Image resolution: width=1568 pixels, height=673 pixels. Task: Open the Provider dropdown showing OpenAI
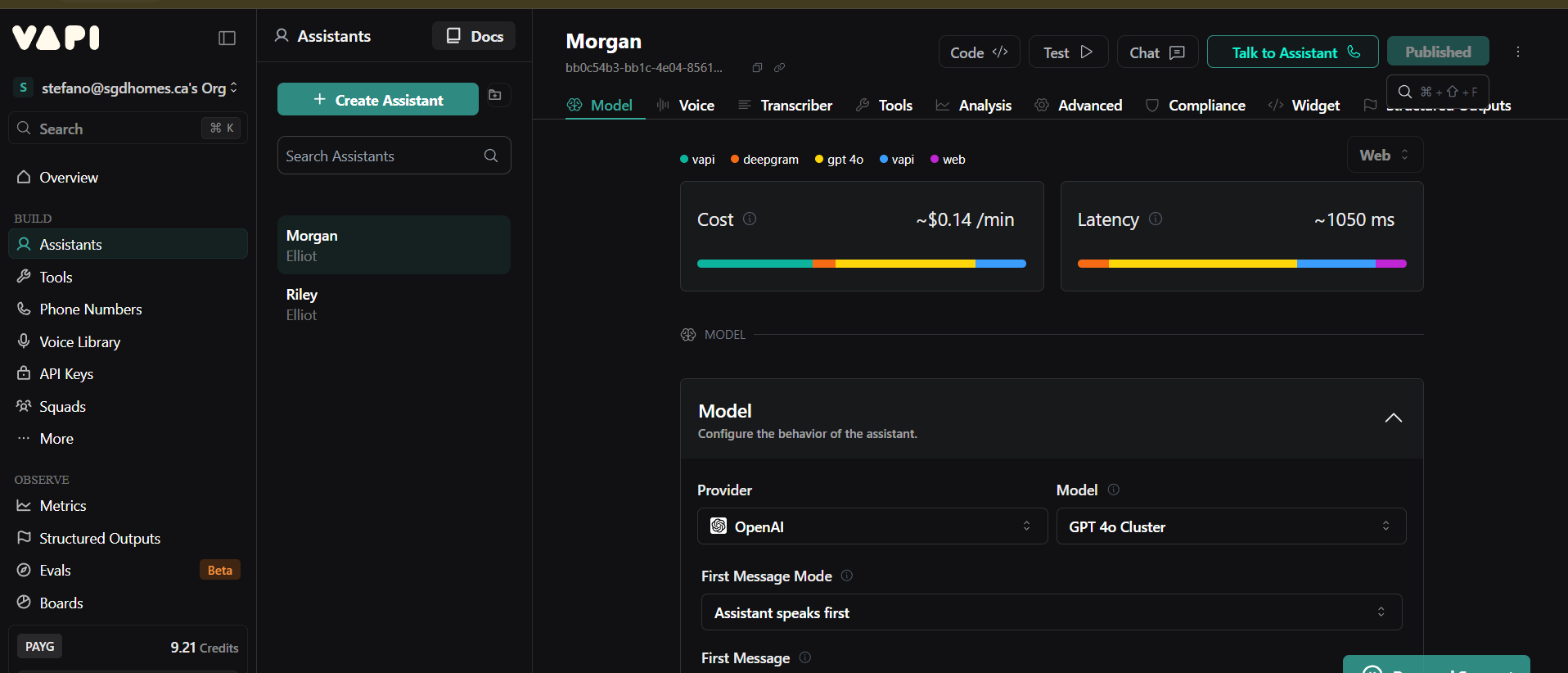[872, 526]
